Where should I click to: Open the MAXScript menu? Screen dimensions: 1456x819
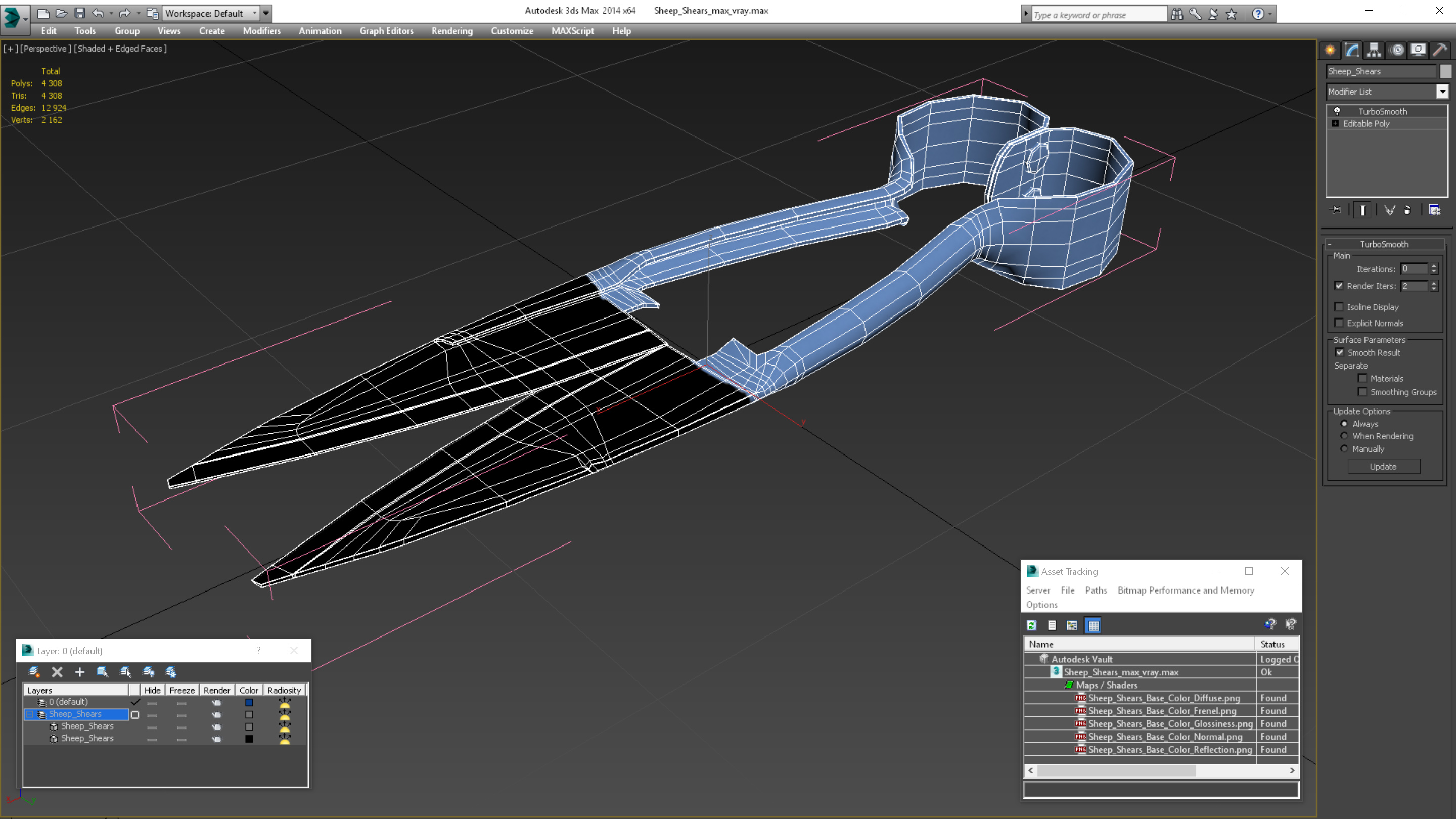tap(573, 31)
